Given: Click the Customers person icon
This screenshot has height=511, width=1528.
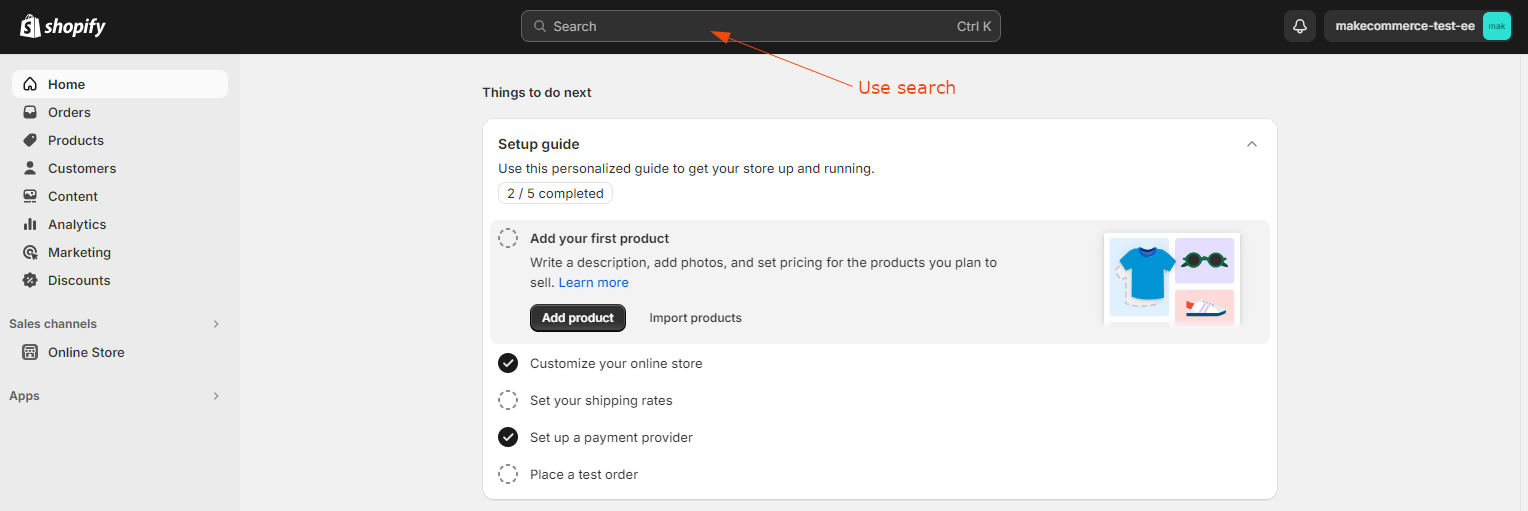Looking at the screenshot, I should pos(30,169).
